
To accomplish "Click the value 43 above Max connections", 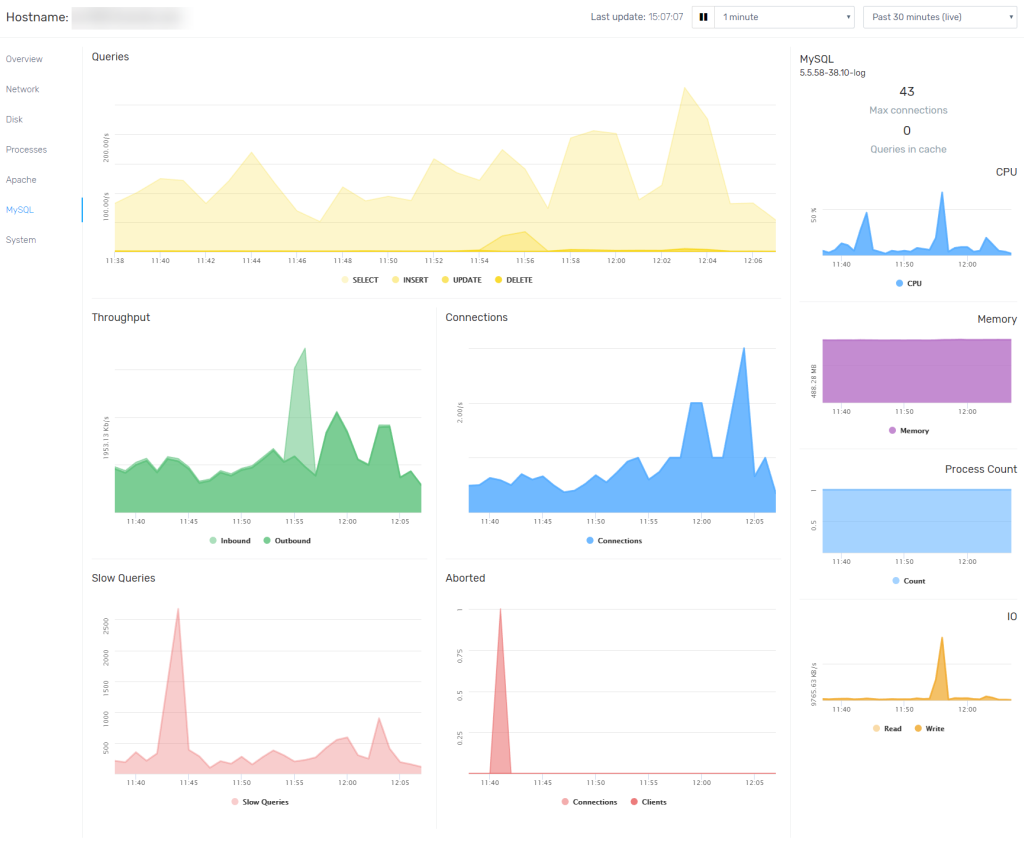I will point(907,91).
